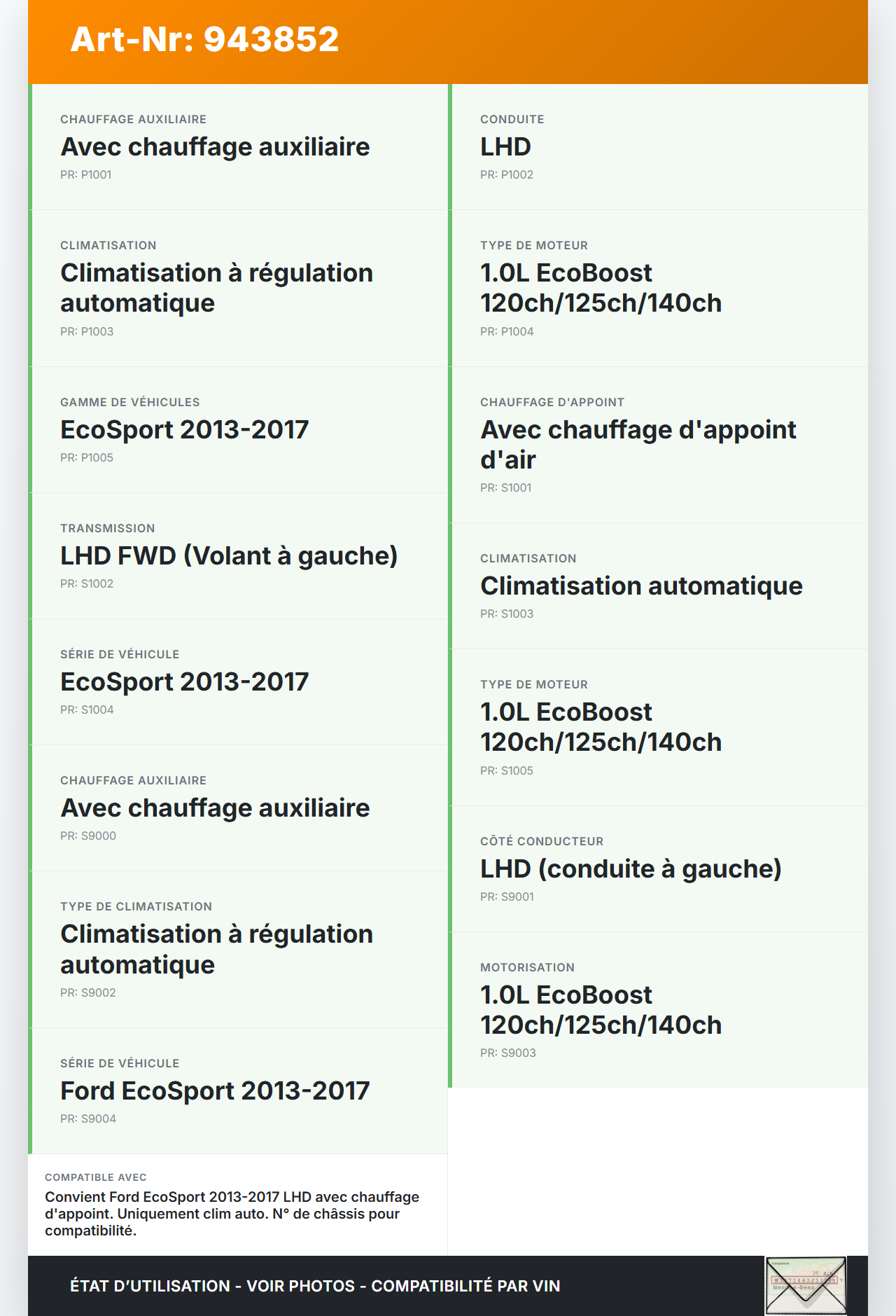Screen dimensions: 896x1316
Task: Select the Type de climatisation card S9002
Action: (x=238, y=949)
